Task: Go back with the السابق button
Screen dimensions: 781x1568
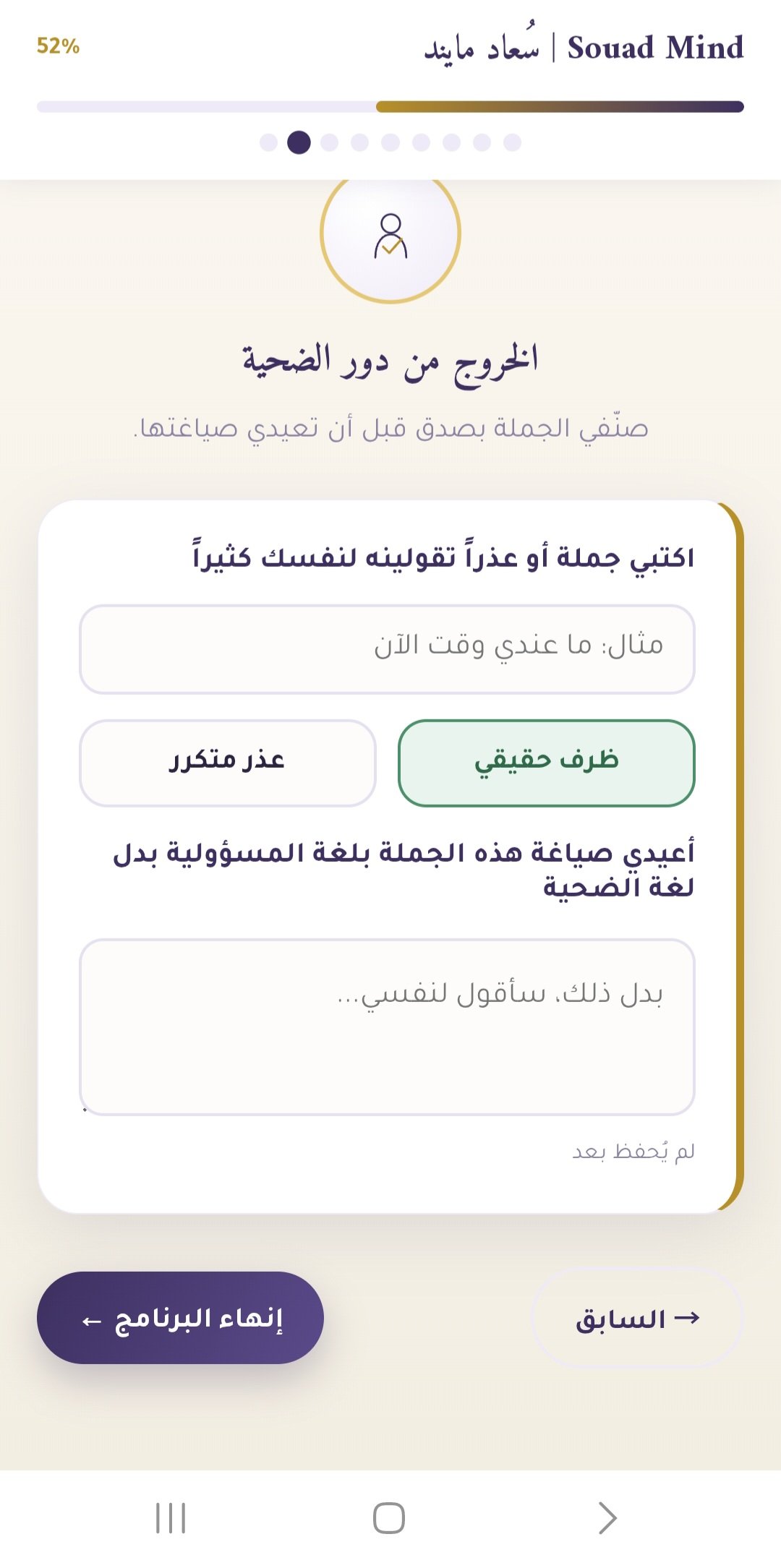Action: tap(637, 1319)
